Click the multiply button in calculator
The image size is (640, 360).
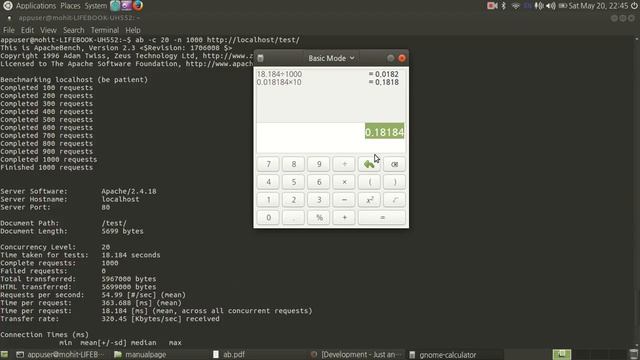point(344,182)
